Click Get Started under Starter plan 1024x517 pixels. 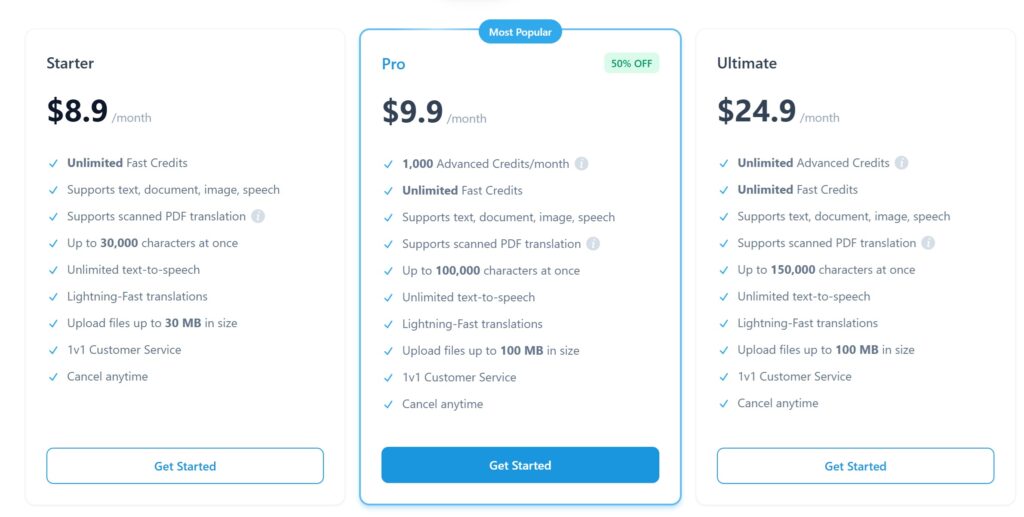pos(185,466)
